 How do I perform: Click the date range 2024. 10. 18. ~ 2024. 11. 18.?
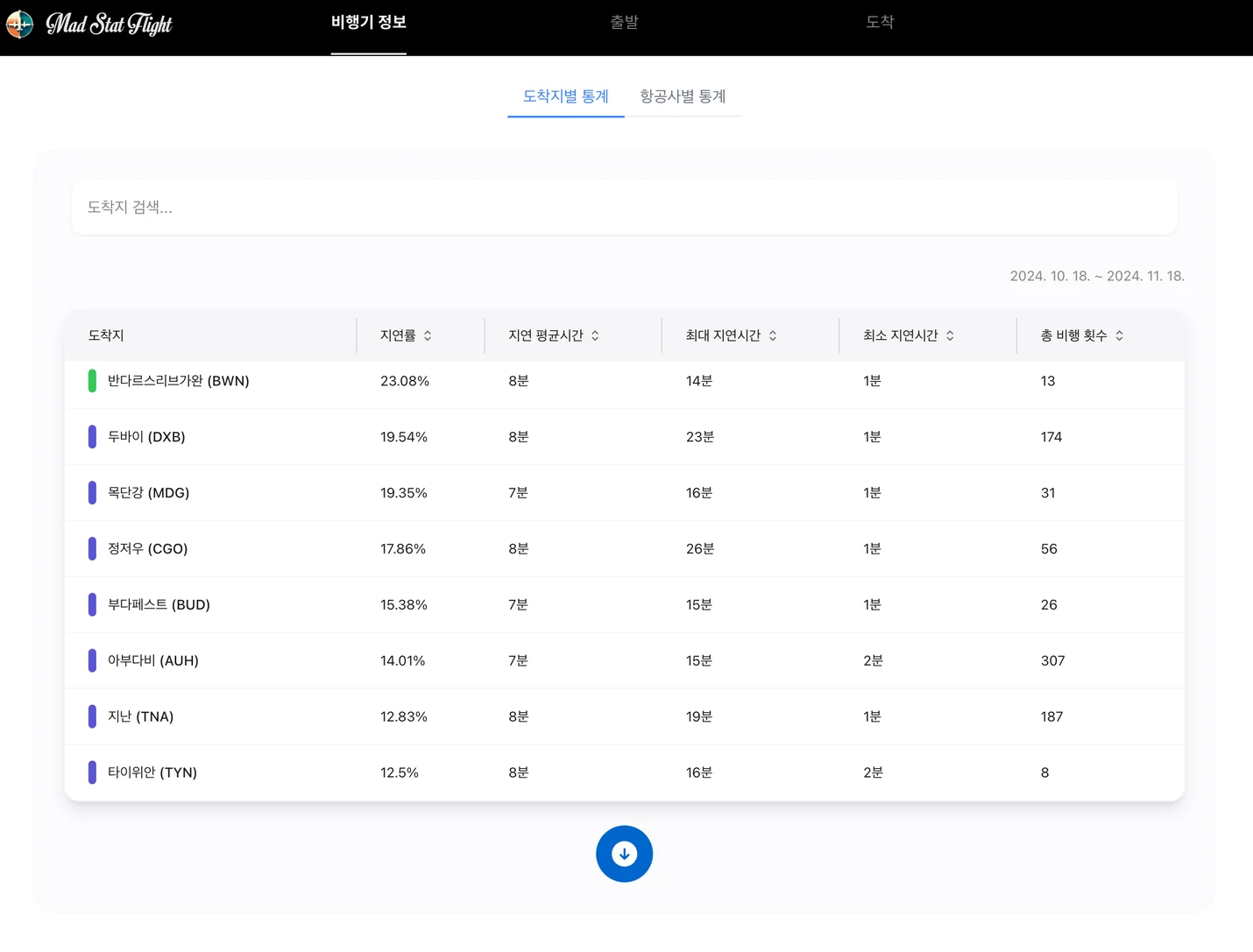point(1097,276)
